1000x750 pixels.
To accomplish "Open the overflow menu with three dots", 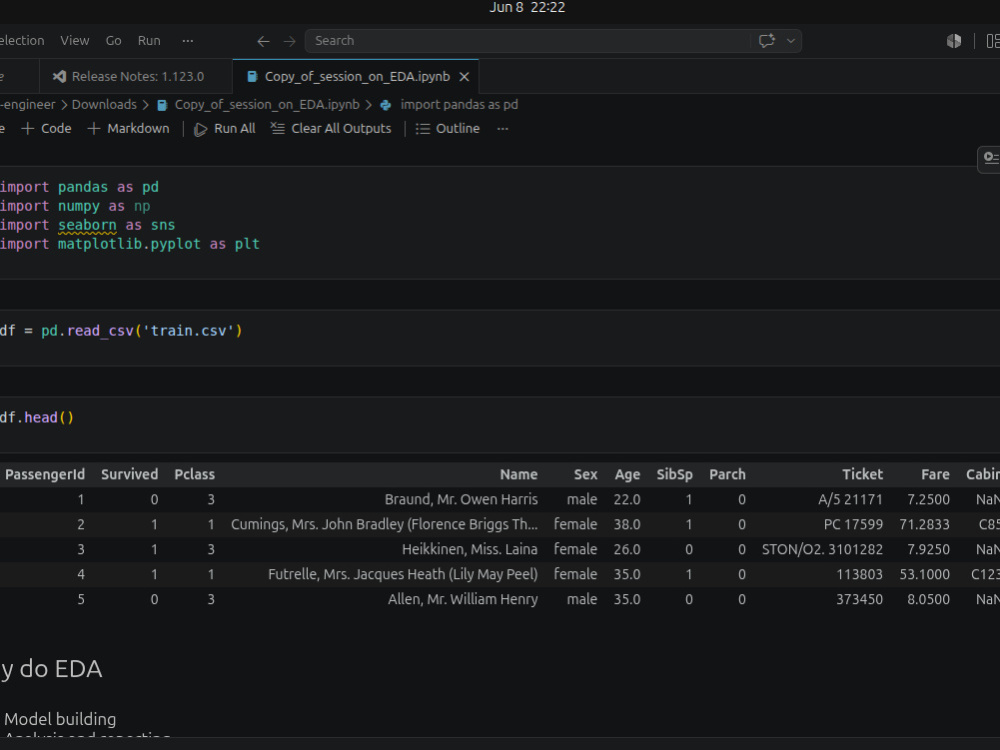I will [x=188, y=40].
